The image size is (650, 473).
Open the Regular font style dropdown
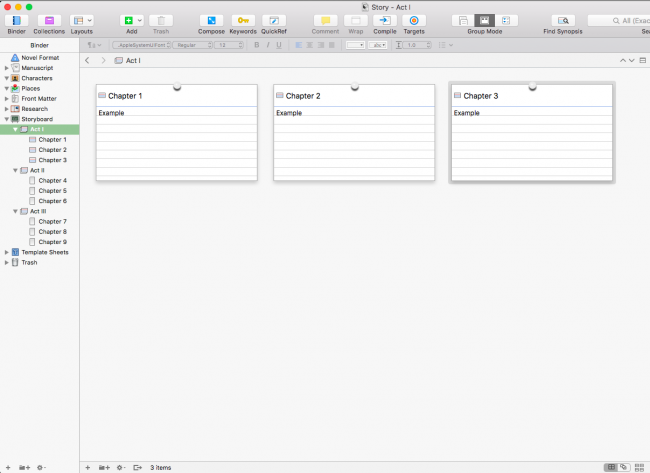pos(193,45)
